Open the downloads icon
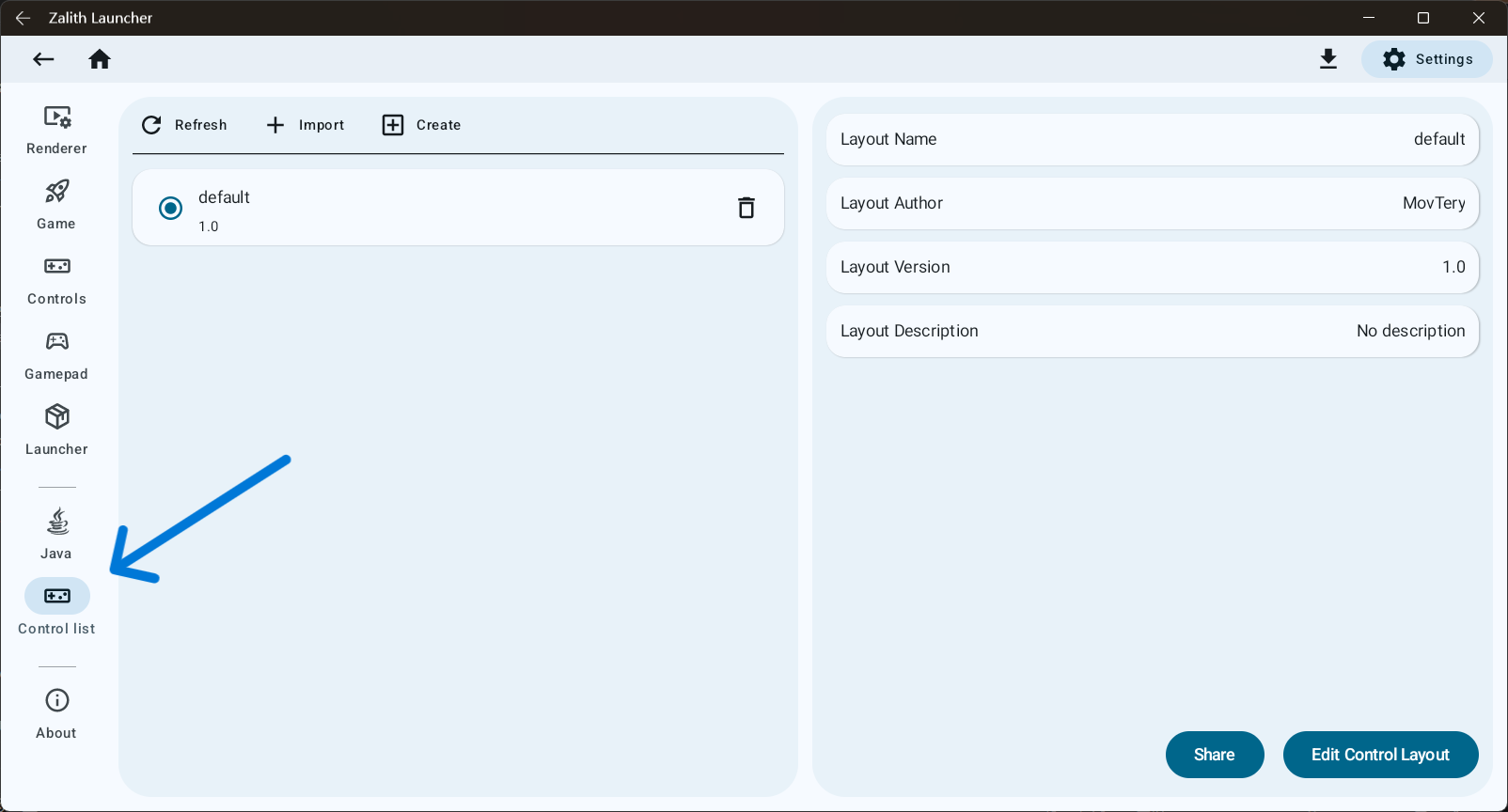The width and height of the screenshot is (1508, 812). click(1328, 59)
